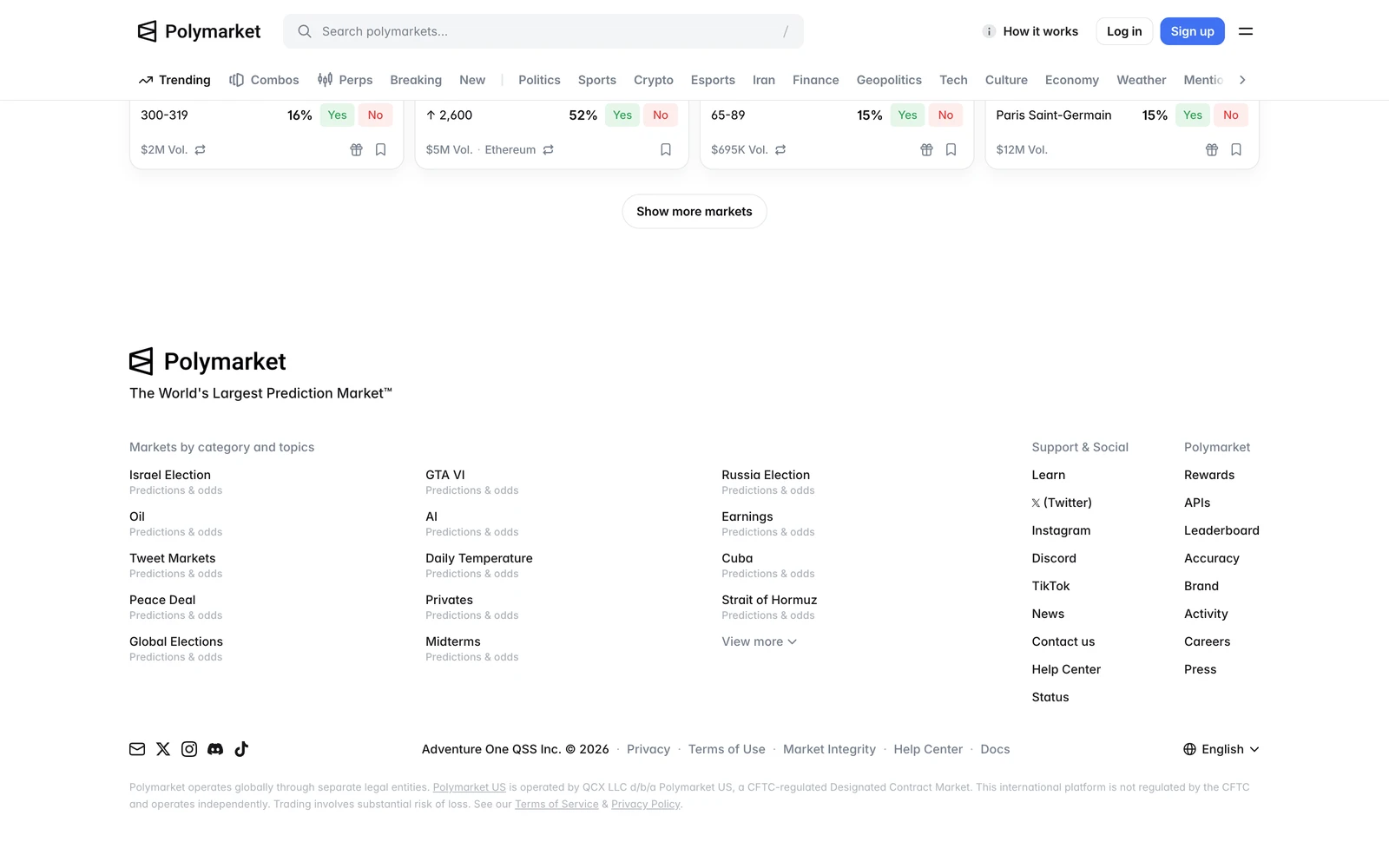Open the footer Instagram icon
Screen dimensions: 1389x868
(189, 749)
